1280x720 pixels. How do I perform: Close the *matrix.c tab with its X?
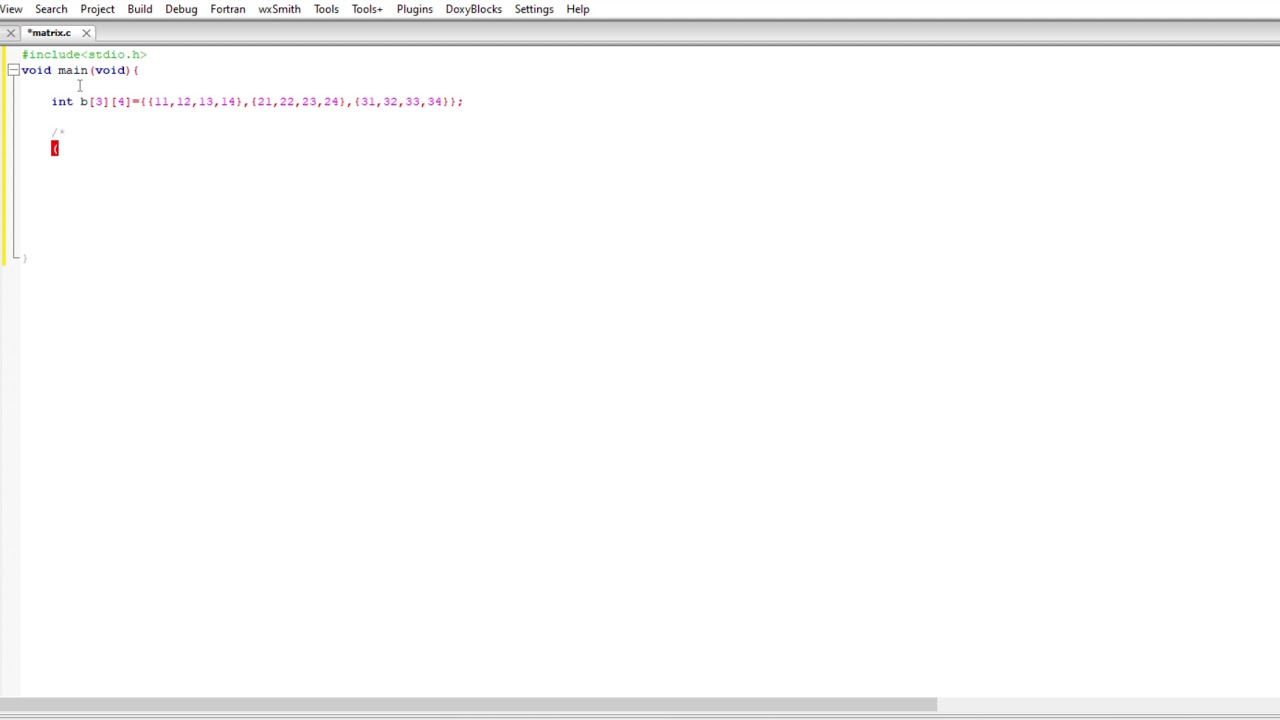(86, 33)
